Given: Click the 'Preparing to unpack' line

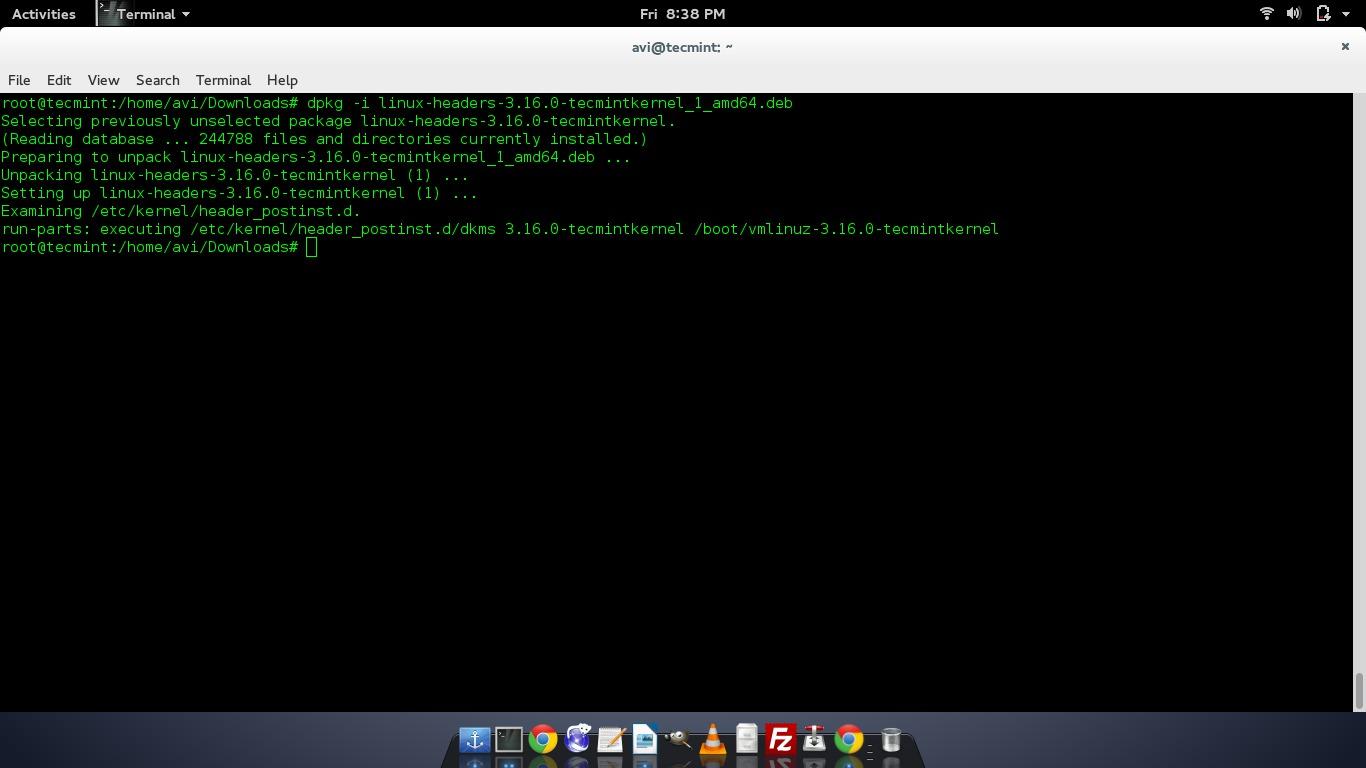Looking at the screenshot, I should pos(316,157).
